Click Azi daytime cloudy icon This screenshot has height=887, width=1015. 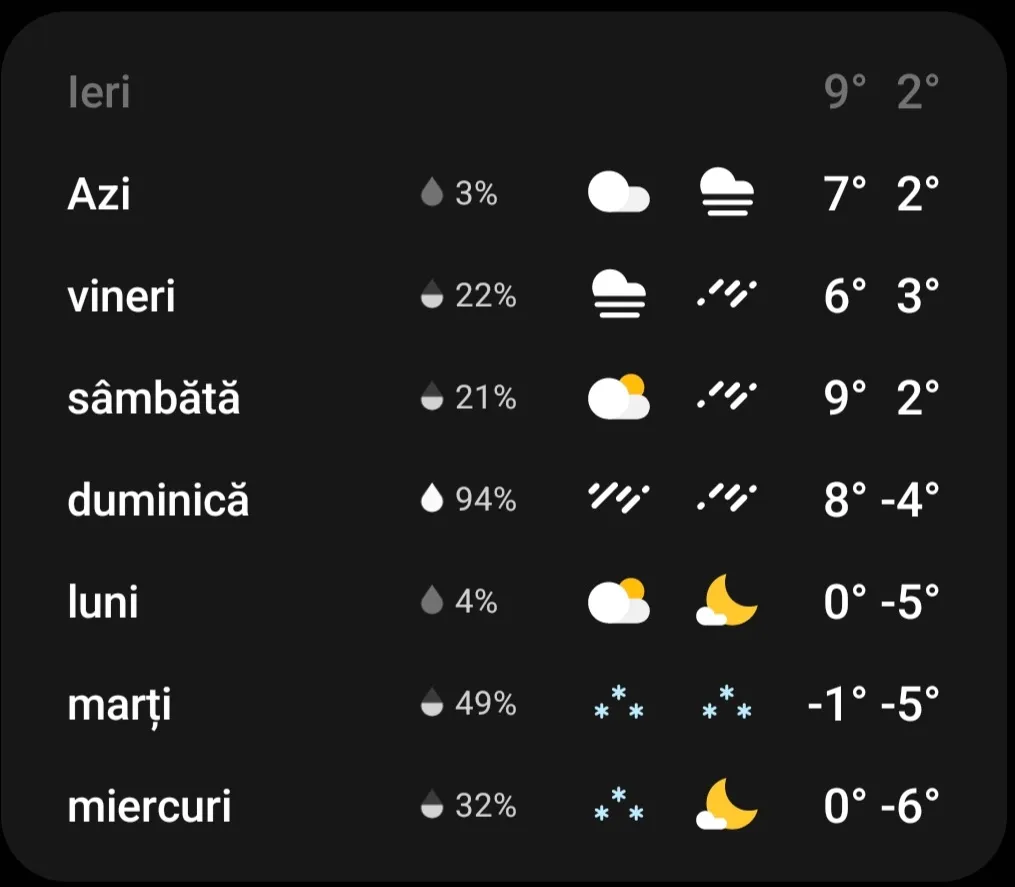[618, 193]
